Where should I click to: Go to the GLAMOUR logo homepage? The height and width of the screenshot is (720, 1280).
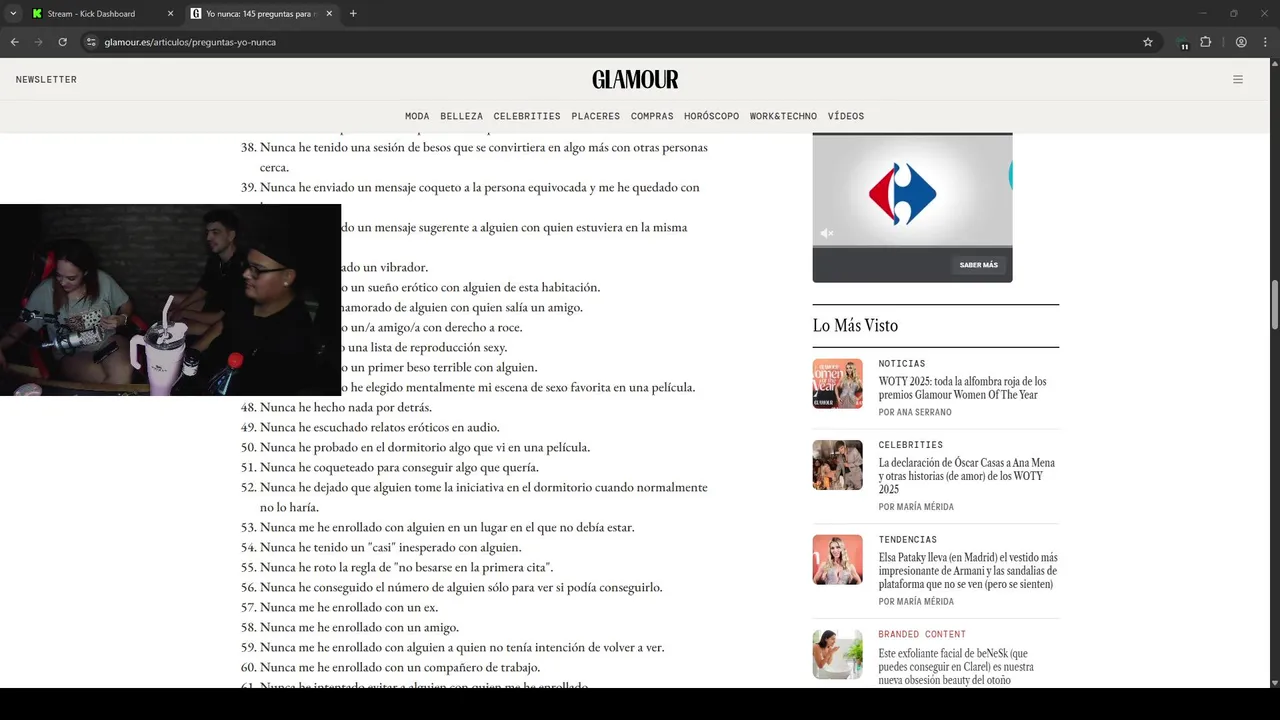point(635,80)
